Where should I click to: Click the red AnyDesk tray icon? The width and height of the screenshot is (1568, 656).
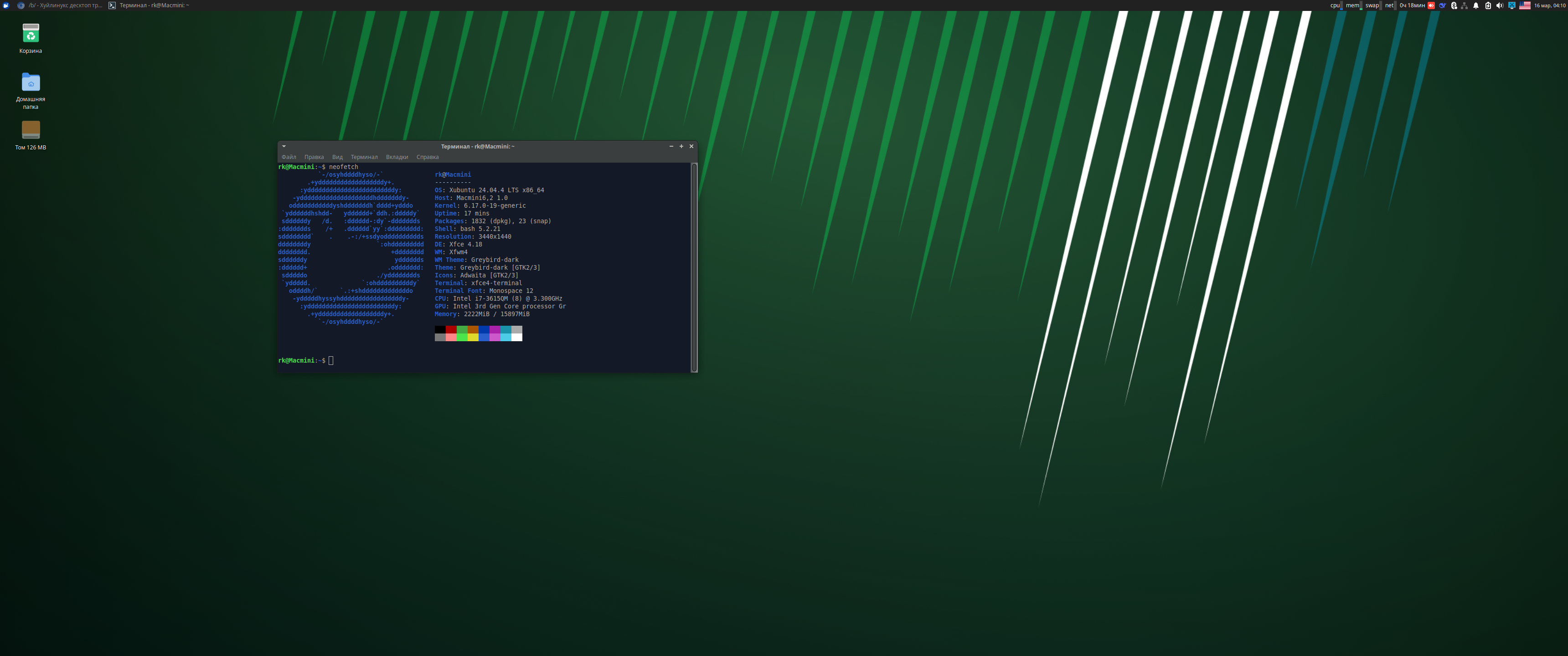pyautogui.click(x=1431, y=5)
